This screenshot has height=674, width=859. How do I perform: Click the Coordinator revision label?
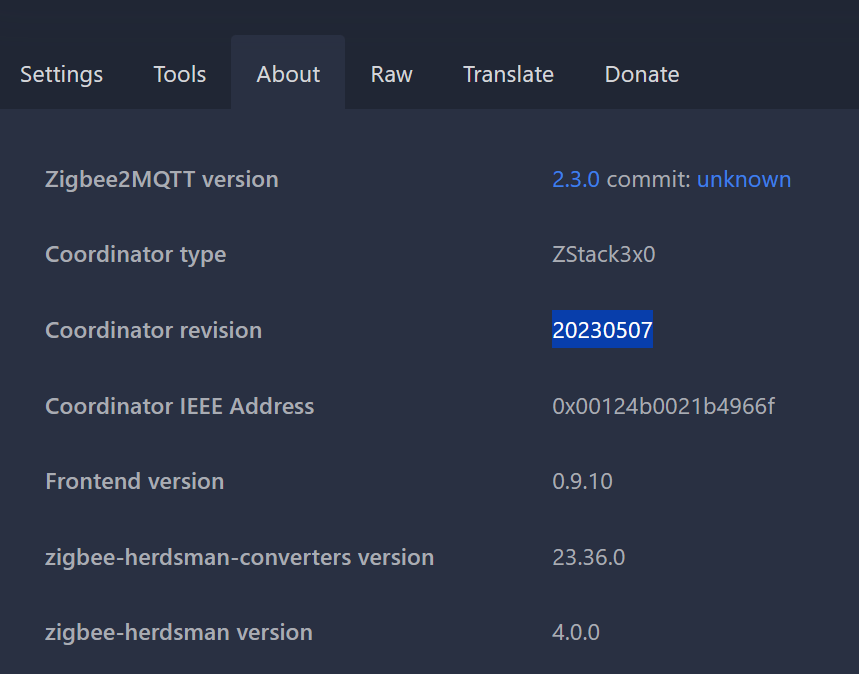(153, 330)
